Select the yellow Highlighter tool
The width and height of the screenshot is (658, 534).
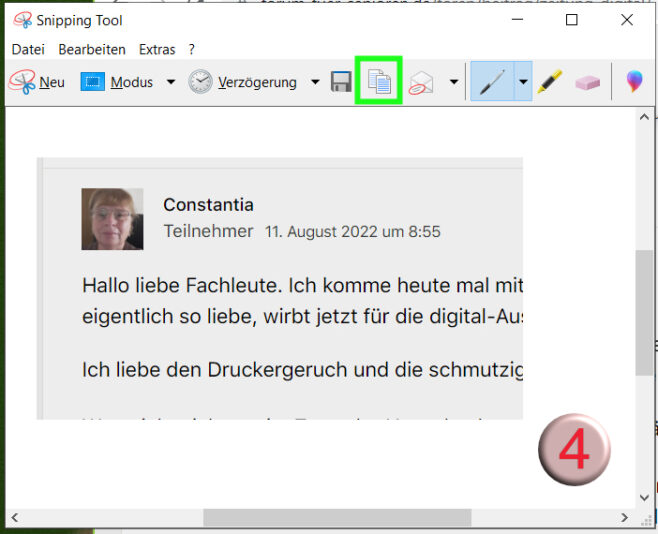click(x=549, y=83)
